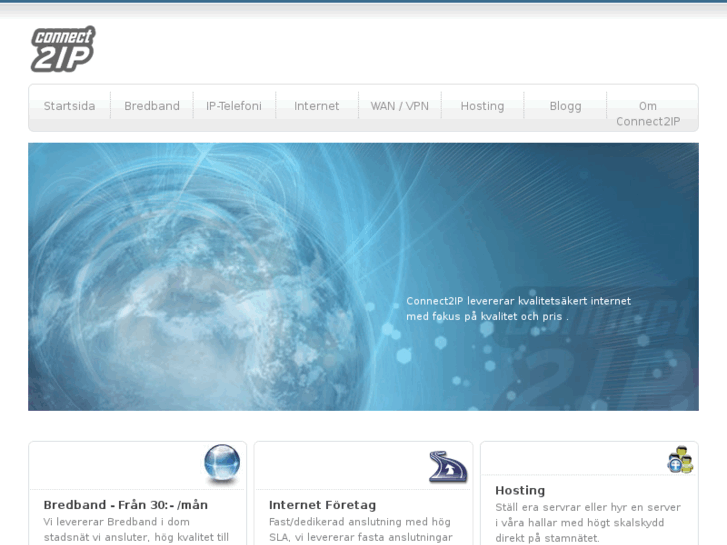
Task: Click the 'Hosting' card heading
Action: tap(520, 490)
